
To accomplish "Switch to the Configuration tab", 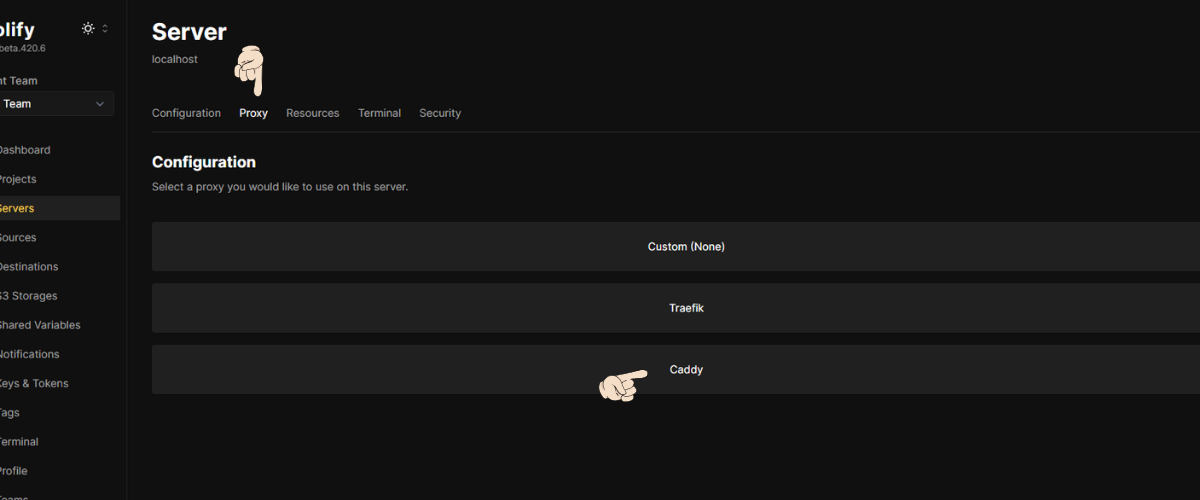I will click(x=186, y=113).
